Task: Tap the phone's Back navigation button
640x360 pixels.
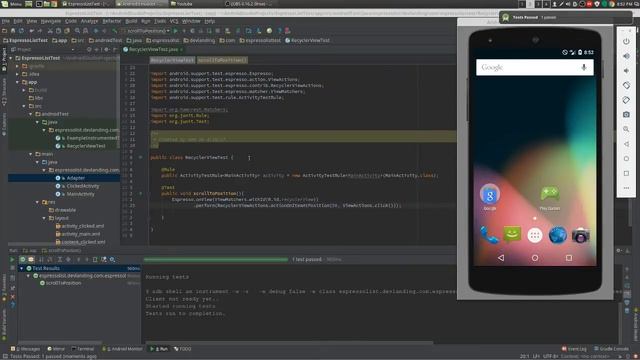Action: (x=501, y=258)
